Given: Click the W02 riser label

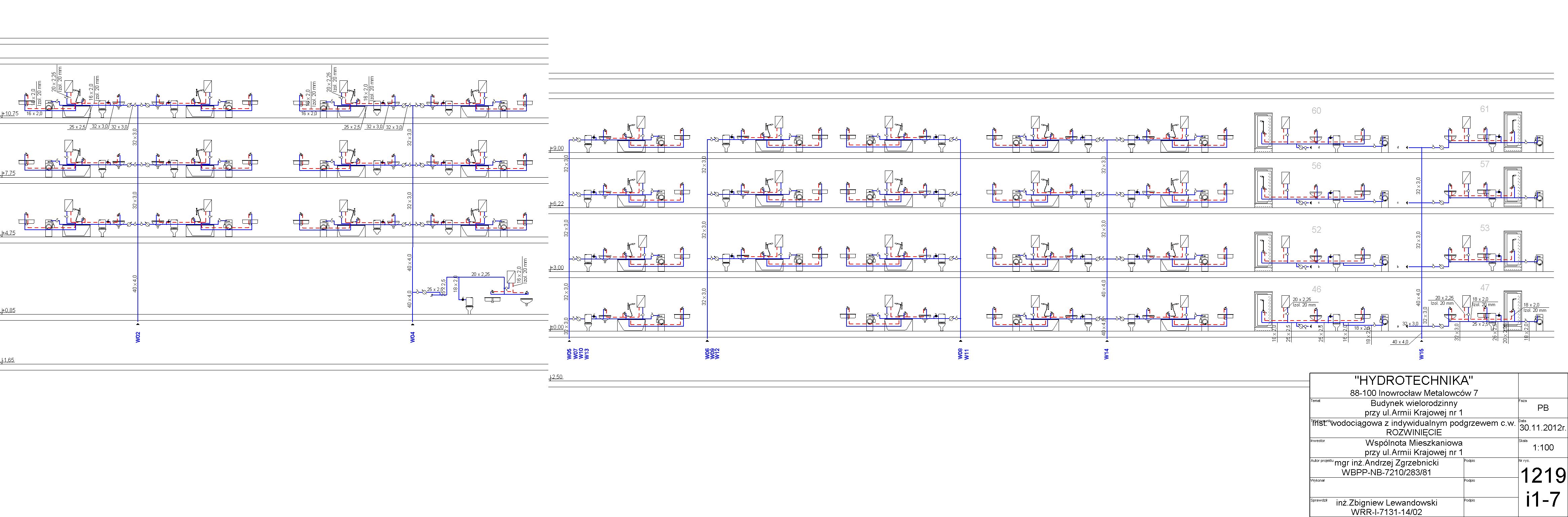Looking at the screenshot, I should click(138, 337).
